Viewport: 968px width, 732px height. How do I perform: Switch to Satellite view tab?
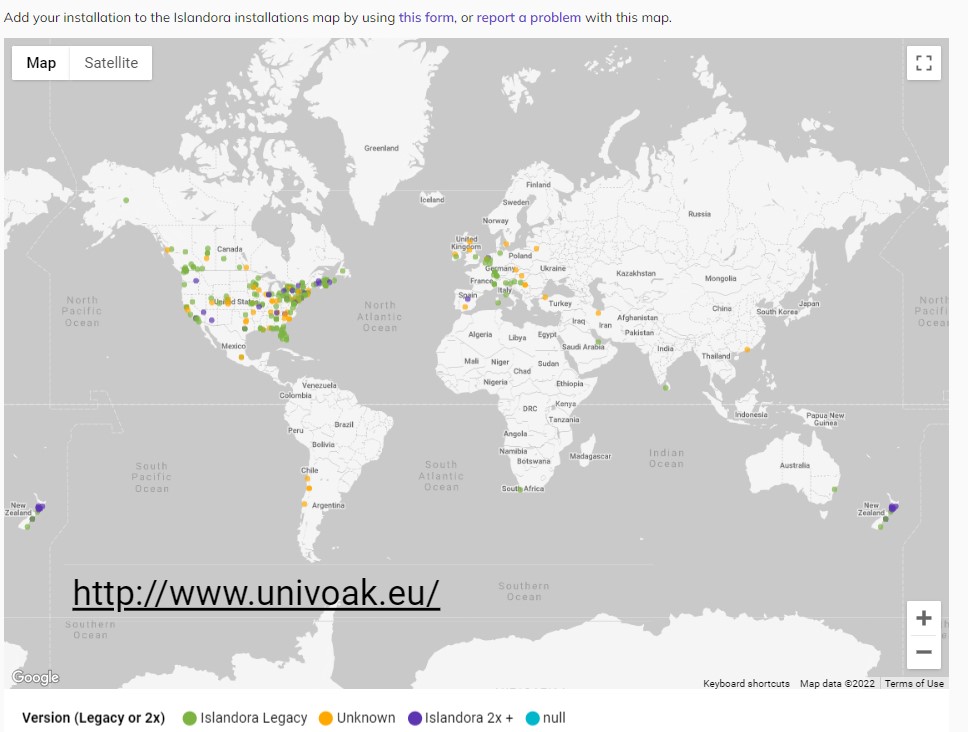111,63
